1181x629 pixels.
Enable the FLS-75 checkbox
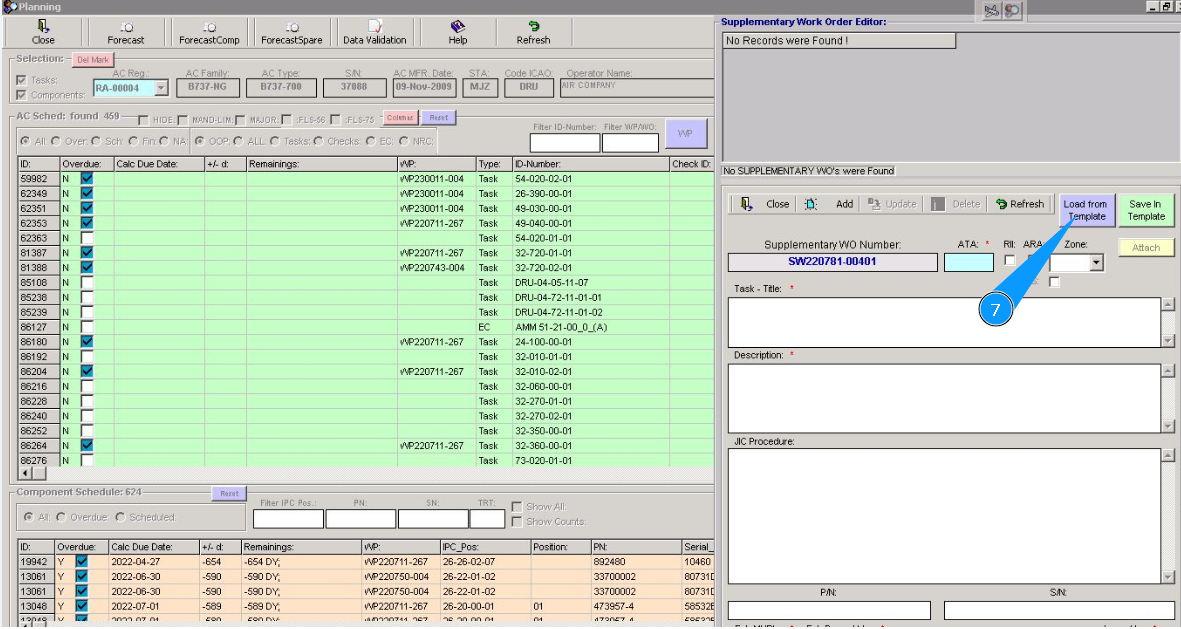pos(335,121)
